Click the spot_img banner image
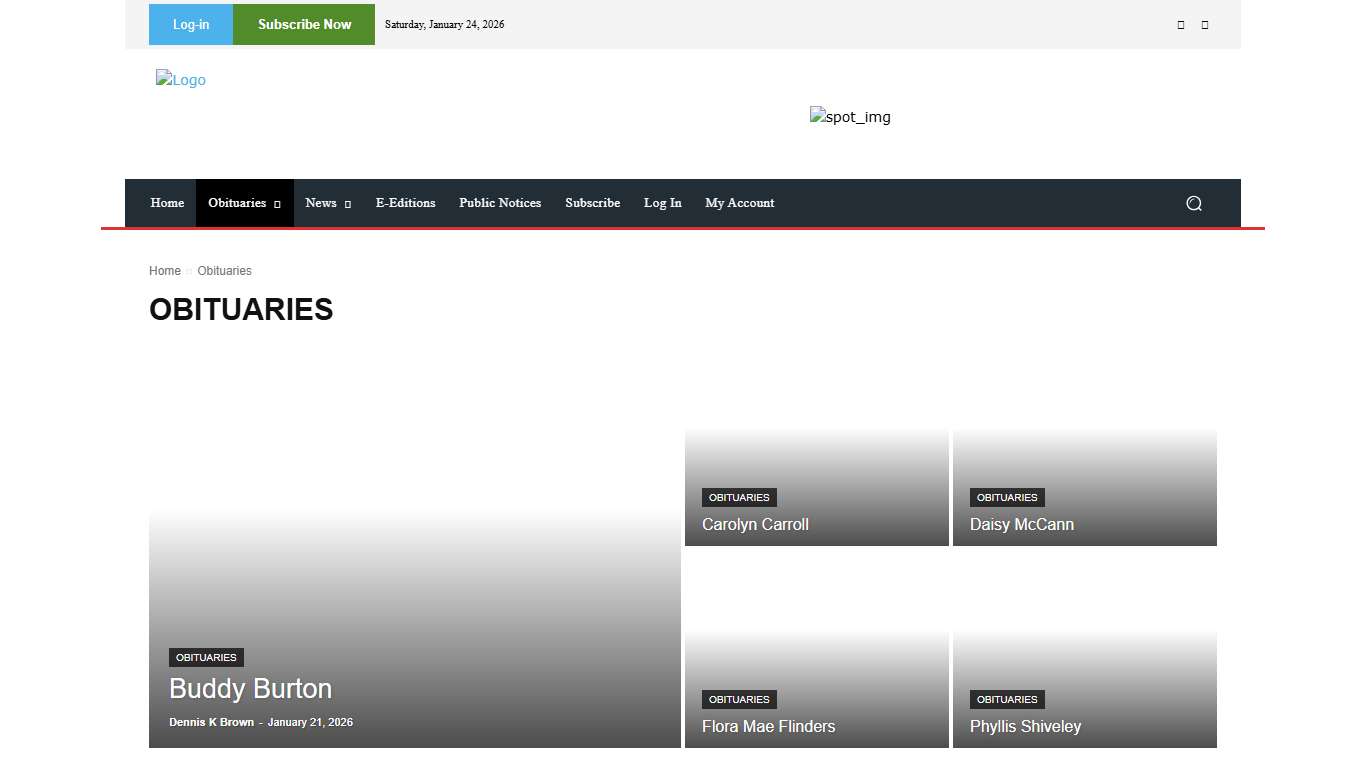Viewport: 1366px width, 768px height. [850, 117]
